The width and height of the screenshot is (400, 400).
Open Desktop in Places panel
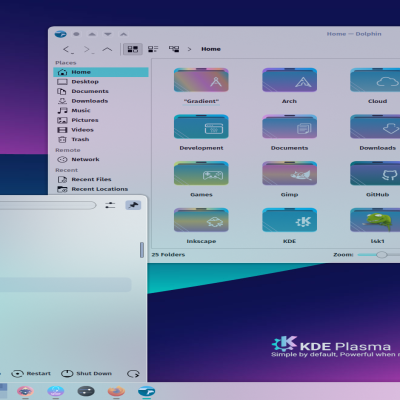point(101,82)
